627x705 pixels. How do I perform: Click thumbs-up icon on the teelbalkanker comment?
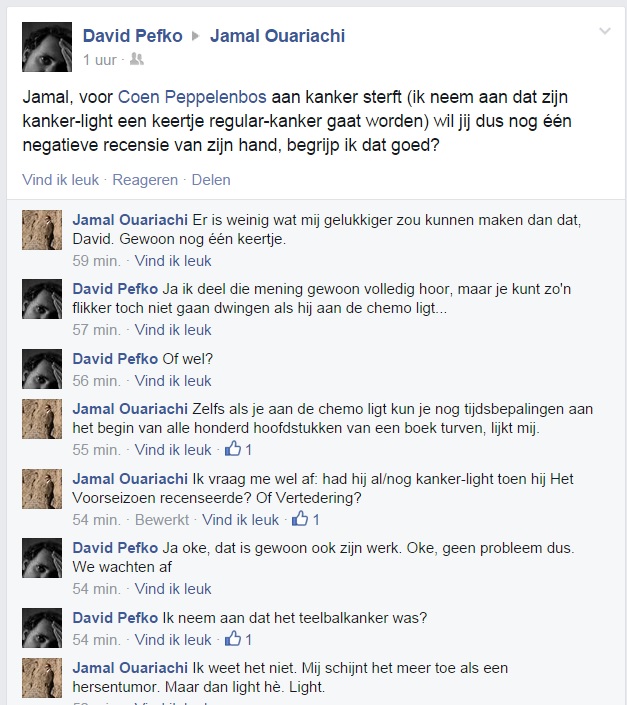point(233,638)
